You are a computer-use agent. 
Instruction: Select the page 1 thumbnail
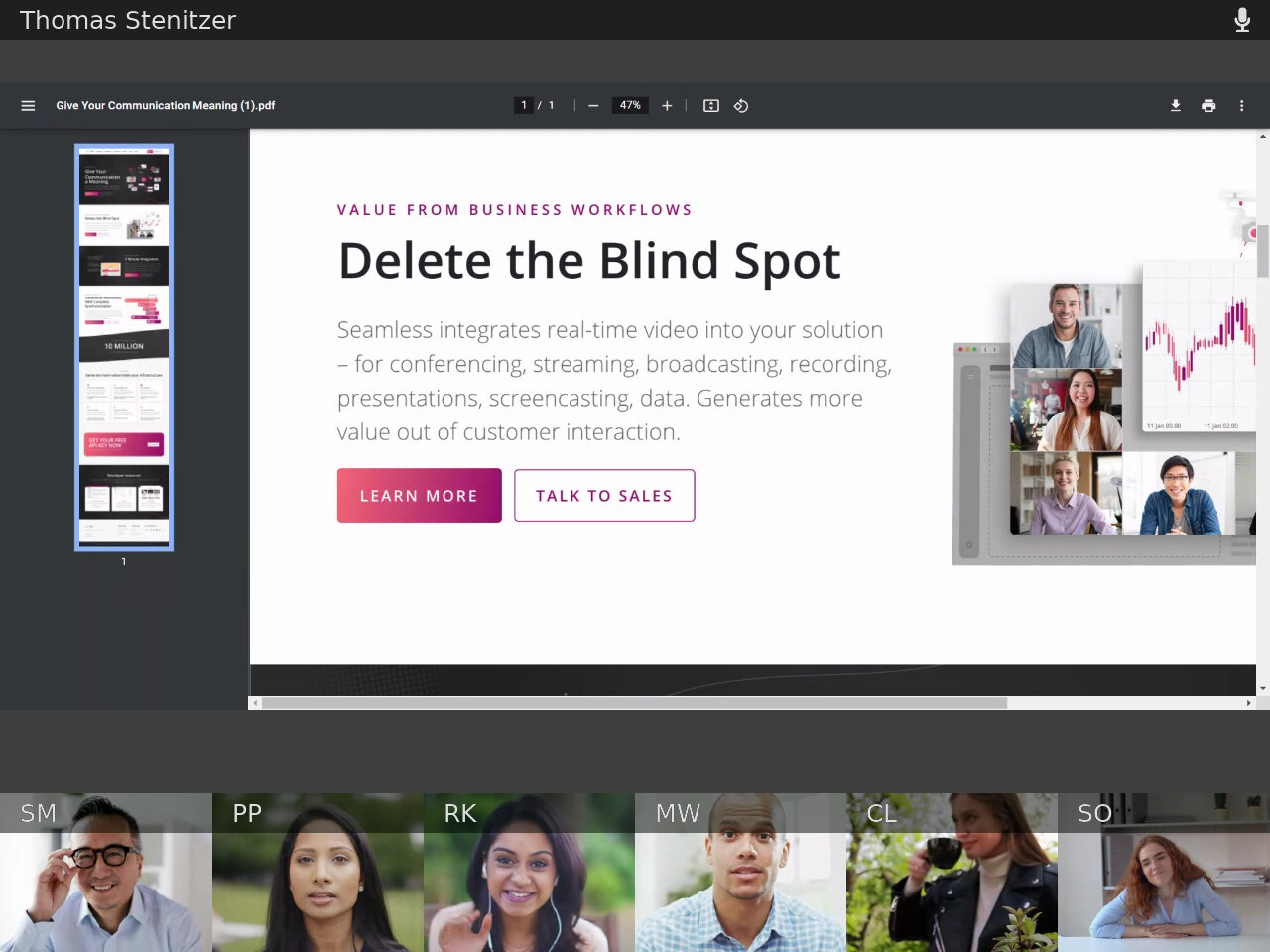pyautogui.click(x=124, y=347)
